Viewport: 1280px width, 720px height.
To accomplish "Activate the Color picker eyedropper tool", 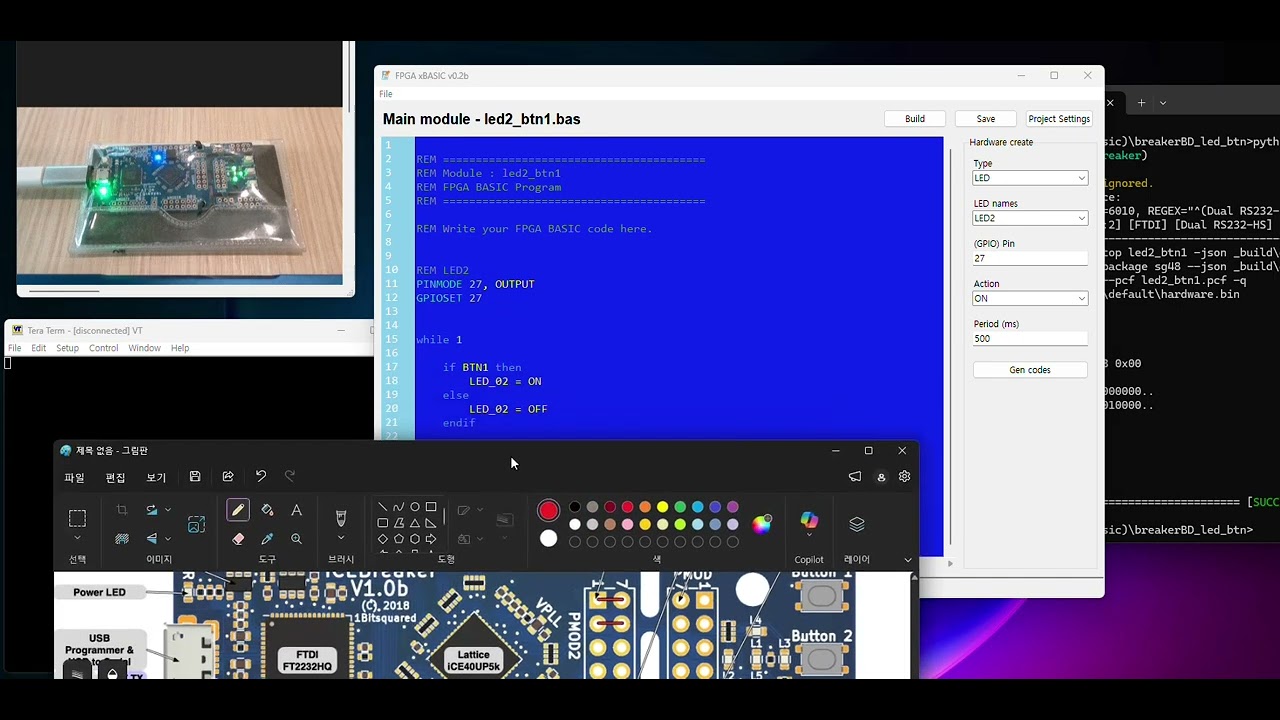I will tap(267, 539).
